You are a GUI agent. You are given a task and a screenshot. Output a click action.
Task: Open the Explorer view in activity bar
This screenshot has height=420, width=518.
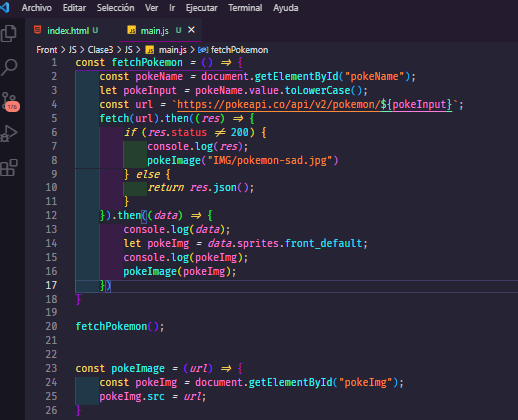pos(9,33)
